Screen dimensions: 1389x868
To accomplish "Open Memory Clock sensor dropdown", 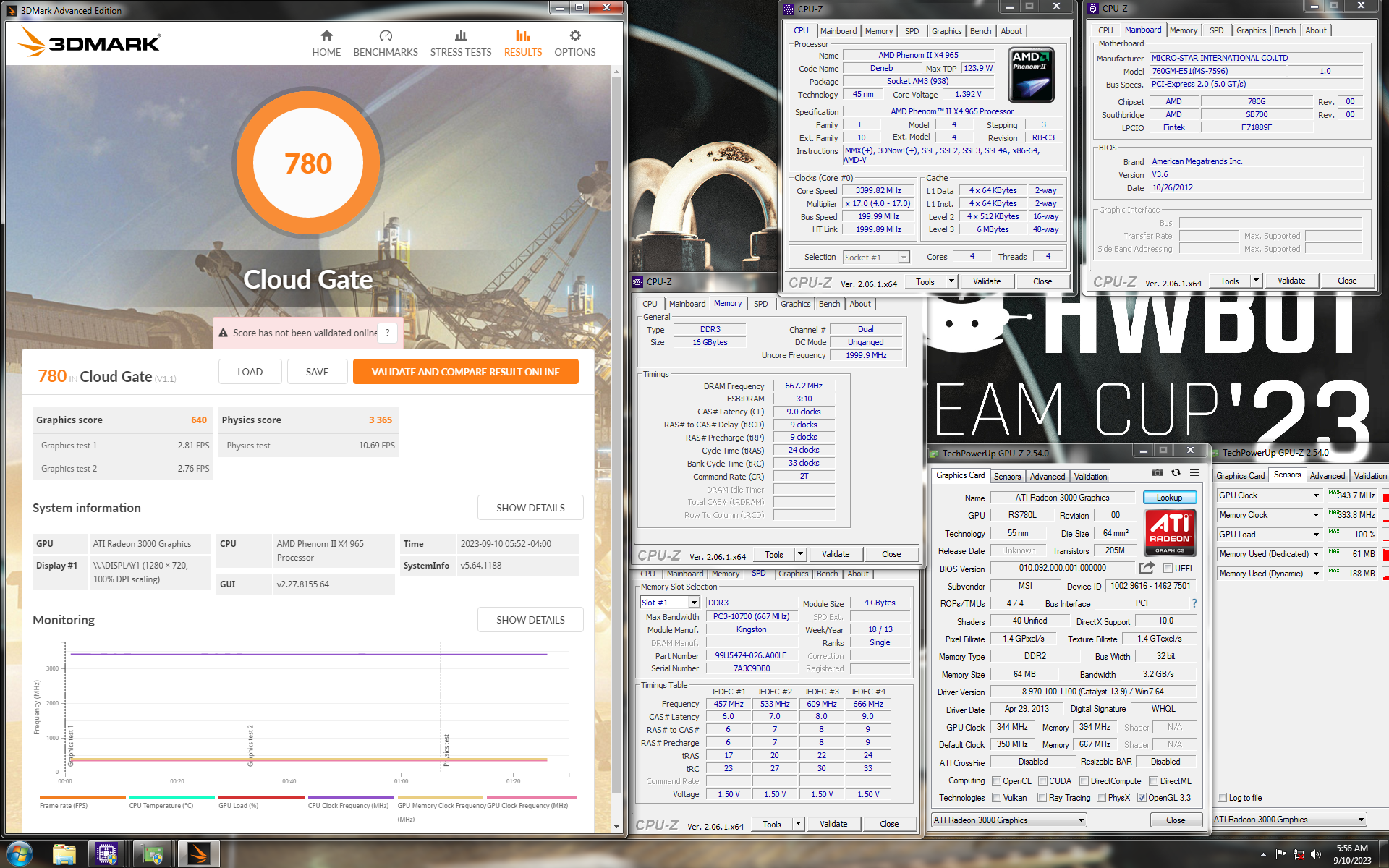I will tap(1316, 515).
